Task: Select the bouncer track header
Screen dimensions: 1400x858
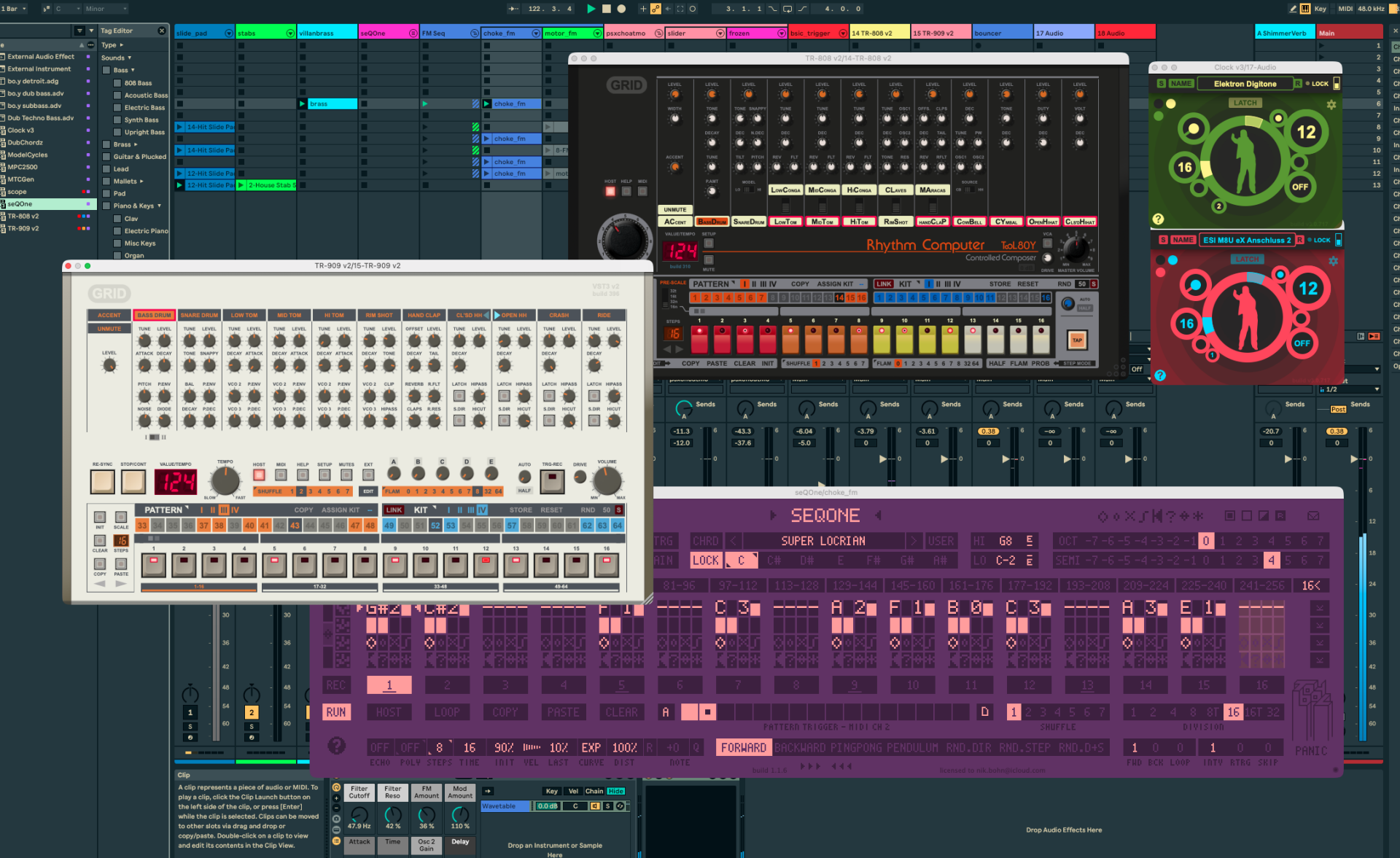Action: (x=1002, y=33)
